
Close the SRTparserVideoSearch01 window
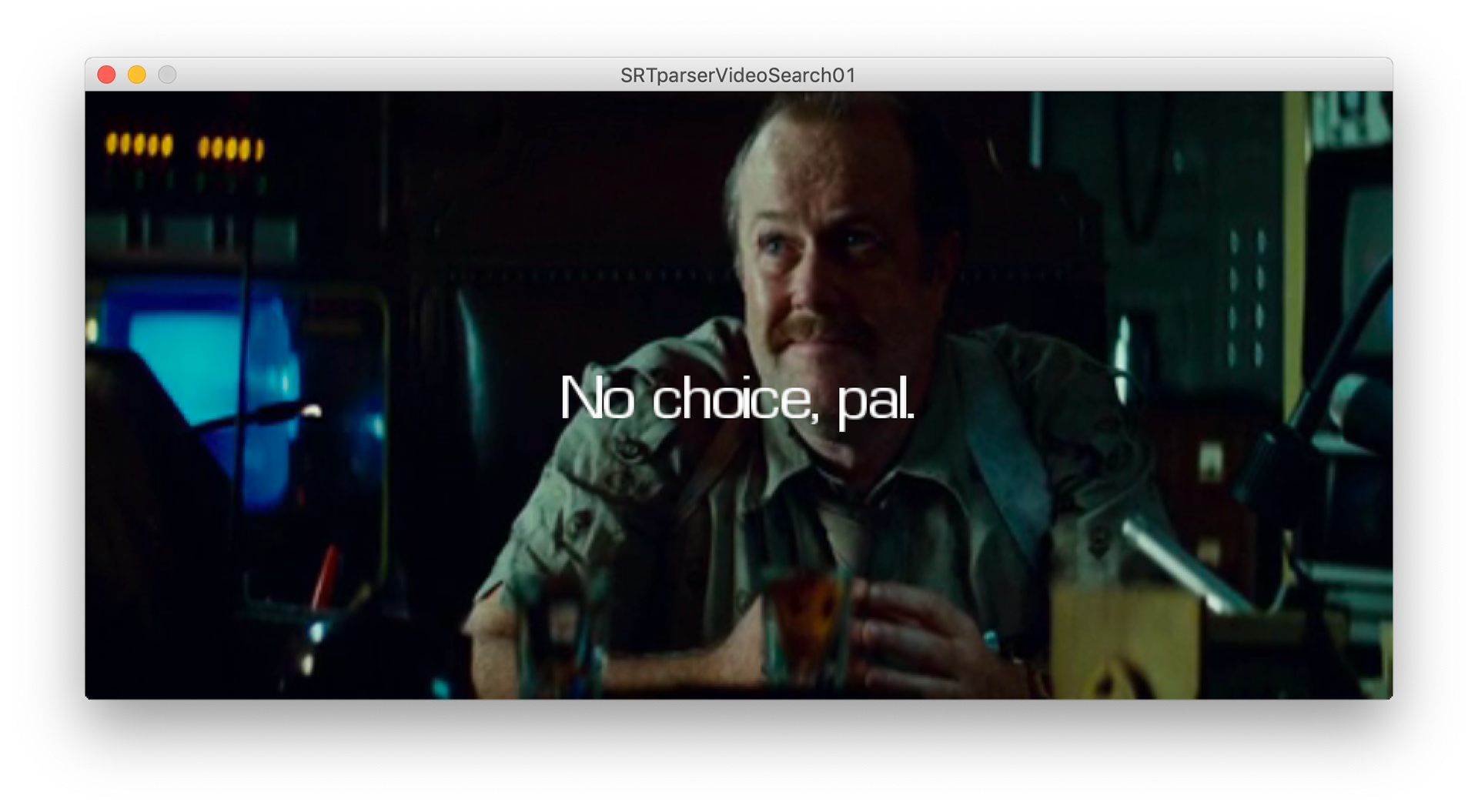click(x=106, y=75)
